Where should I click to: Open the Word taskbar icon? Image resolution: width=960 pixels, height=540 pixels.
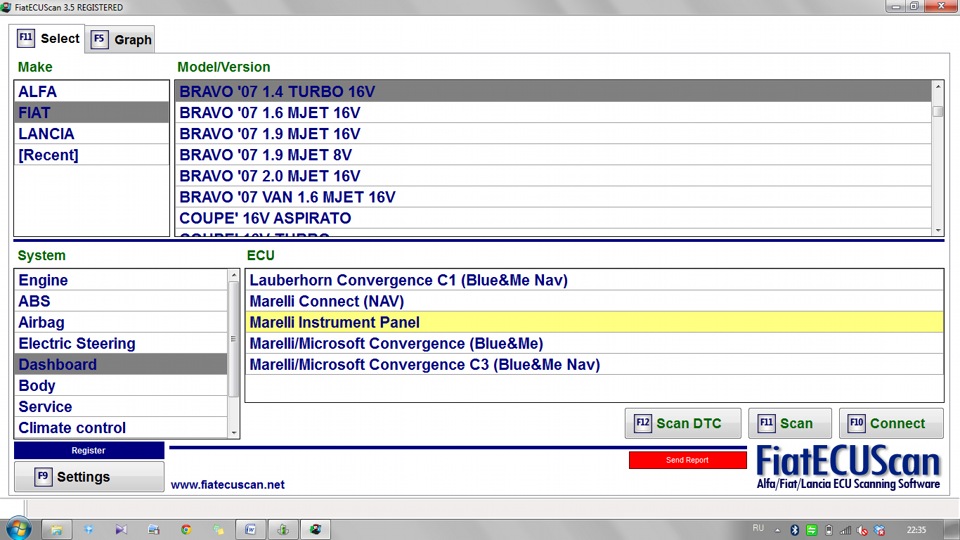coord(250,530)
